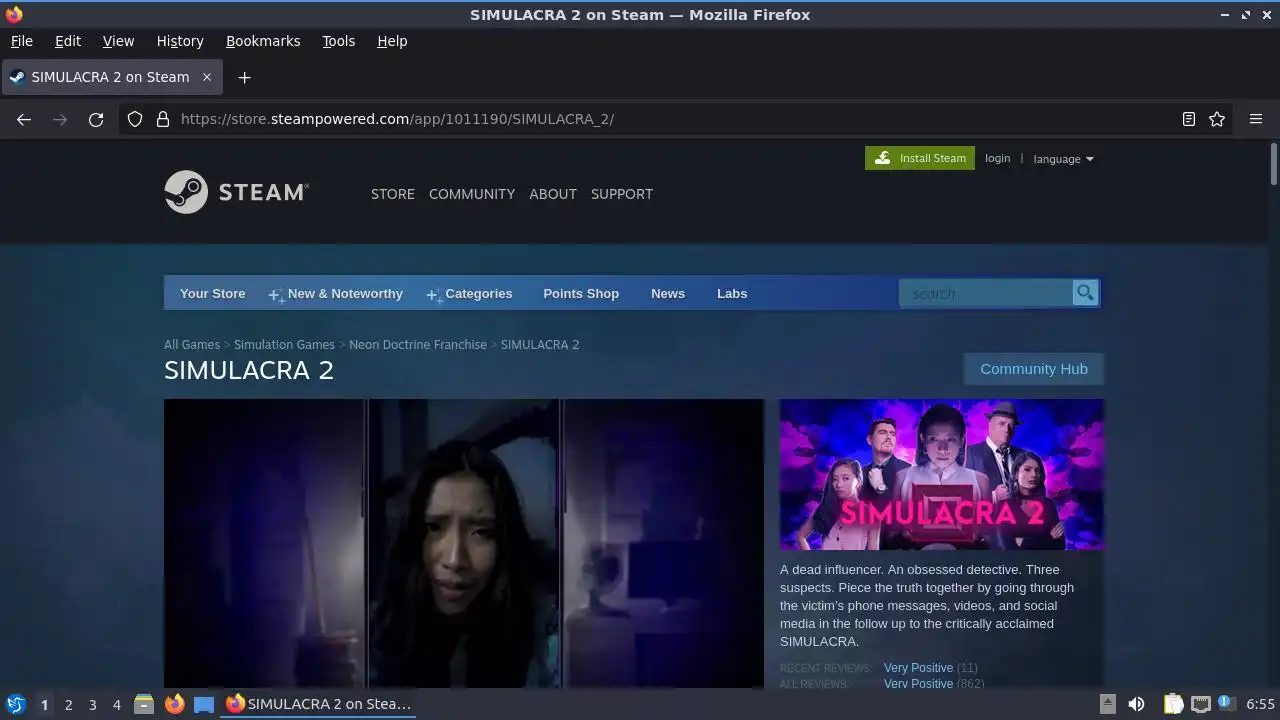The width and height of the screenshot is (1280, 720).
Task: Open the Tools menu
Action: click(338, 41)
